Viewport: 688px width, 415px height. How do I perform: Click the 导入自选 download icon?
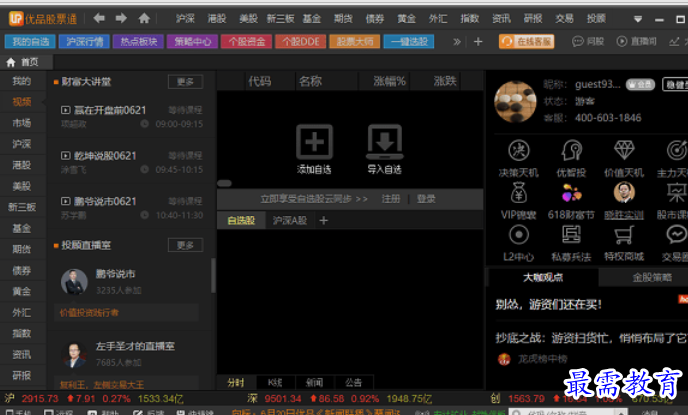point(384,142)
